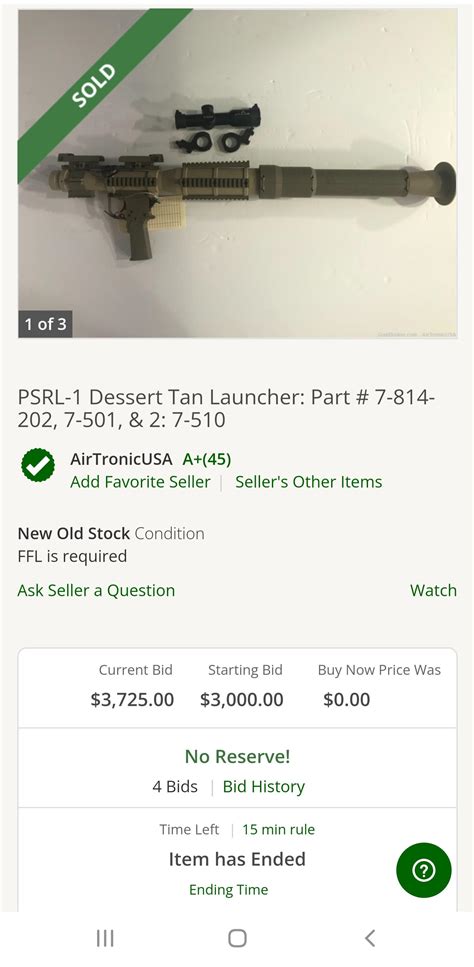Screen dimensions: 474x967
Task: Ask Seller a Question
Action: pyautogui.click(x=96, y=590)
